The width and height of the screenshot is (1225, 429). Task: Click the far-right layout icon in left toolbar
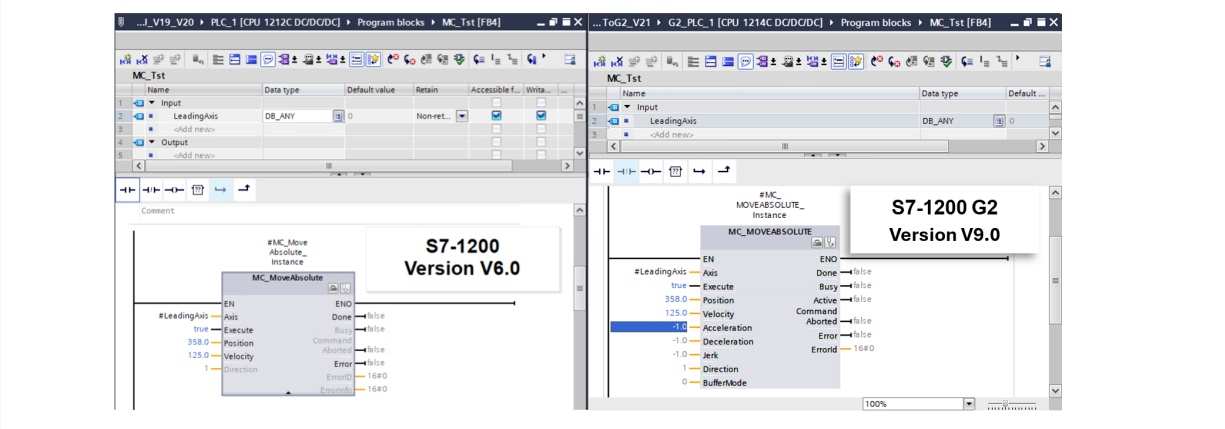(570, 60)
